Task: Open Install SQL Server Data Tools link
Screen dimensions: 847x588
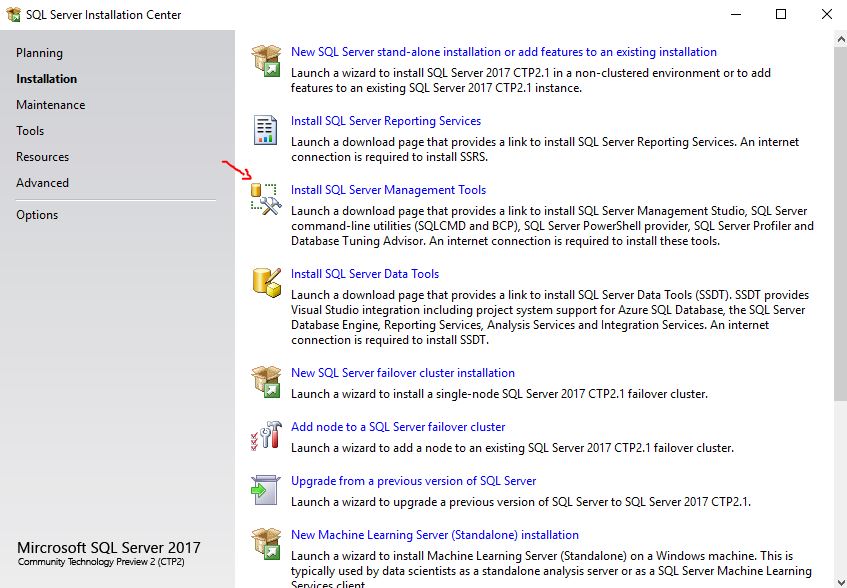Action: (365, 274)
